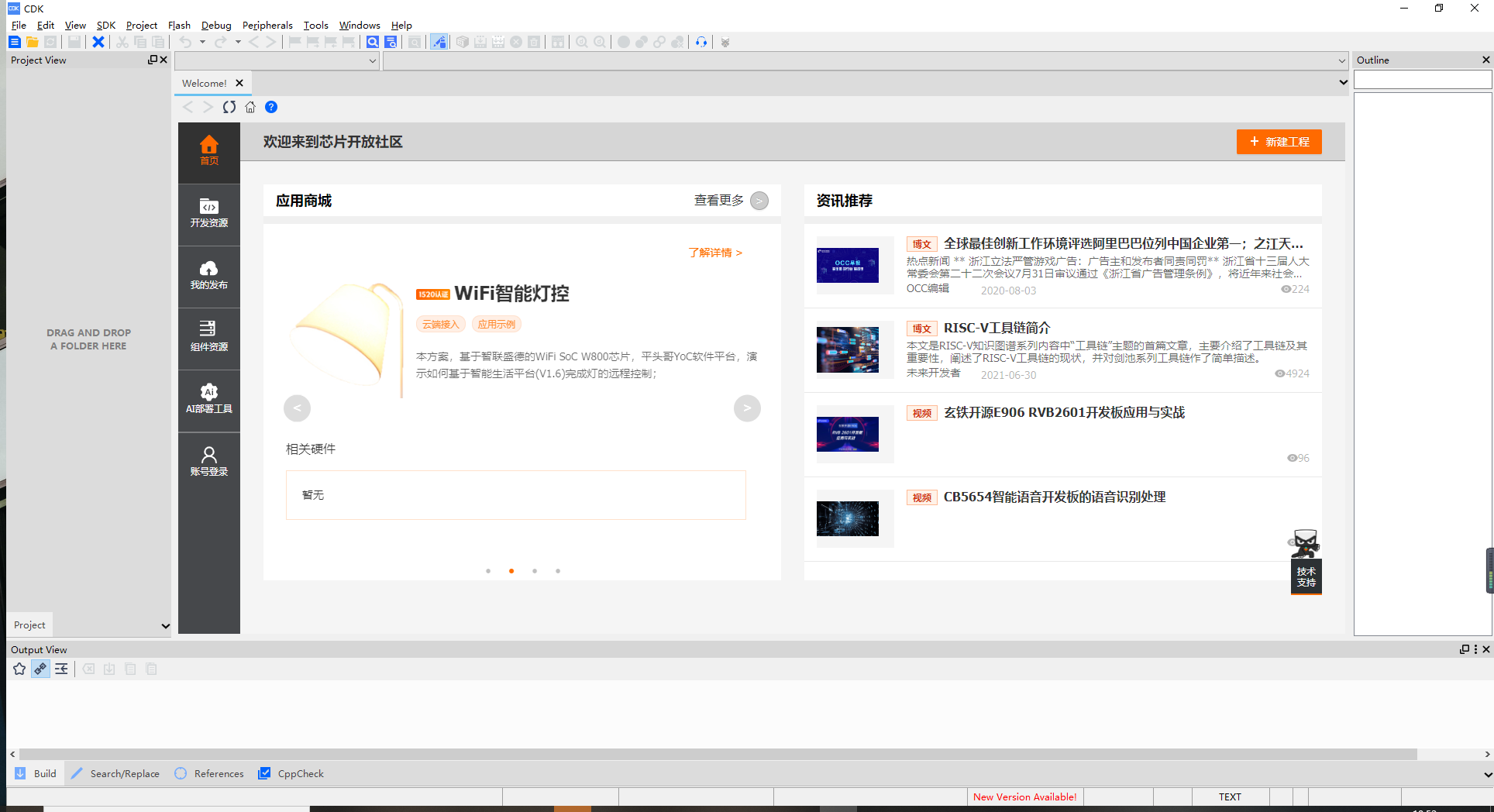Screen dimensions: 1494x812
Task: Toggle the link icon in Output View toolbar
Action: (x=40, y=669)
